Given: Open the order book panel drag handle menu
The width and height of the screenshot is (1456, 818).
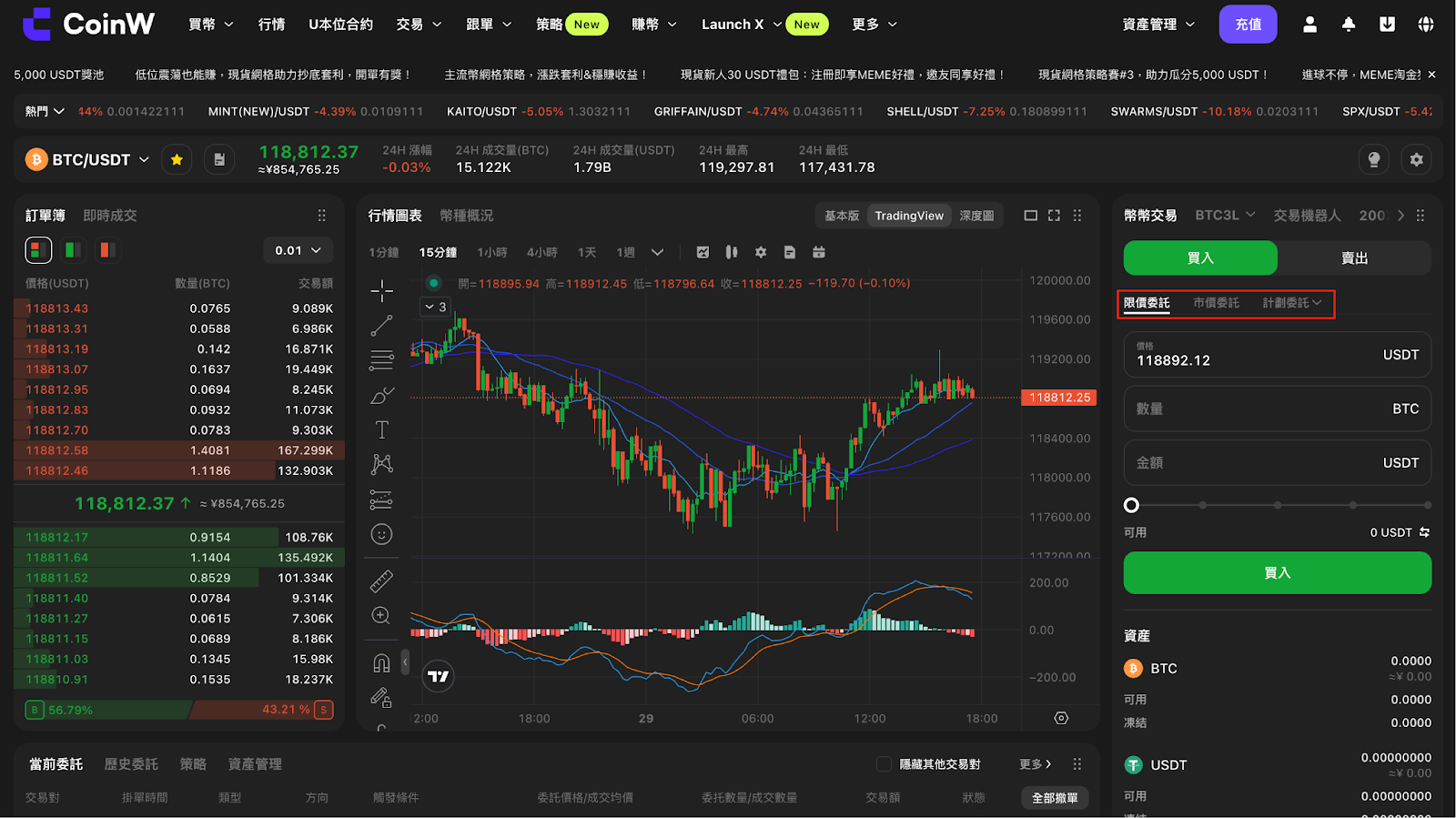Looking at the screenshot, I should pos(321,216).
